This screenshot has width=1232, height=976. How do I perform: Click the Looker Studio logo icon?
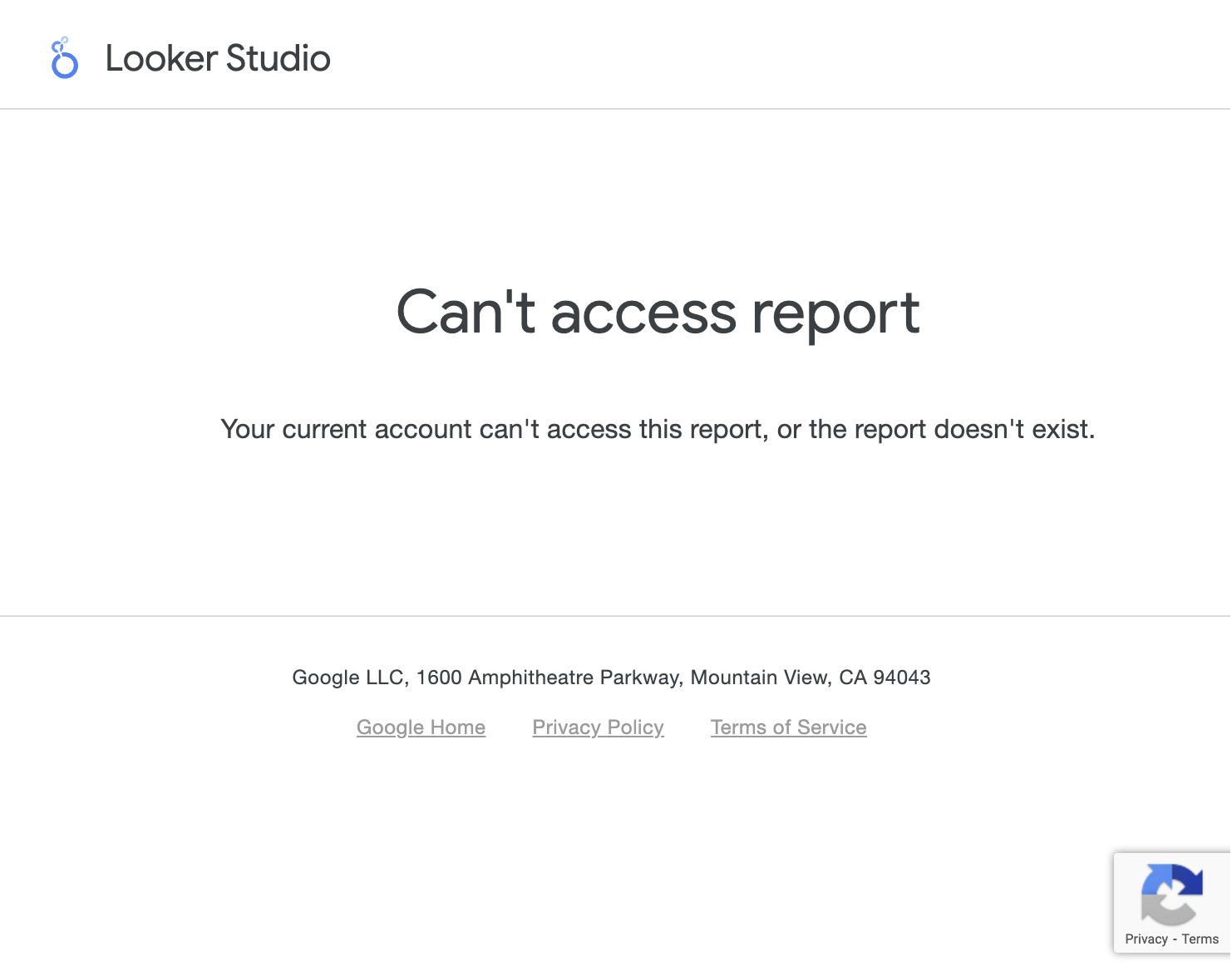[64, 58]
